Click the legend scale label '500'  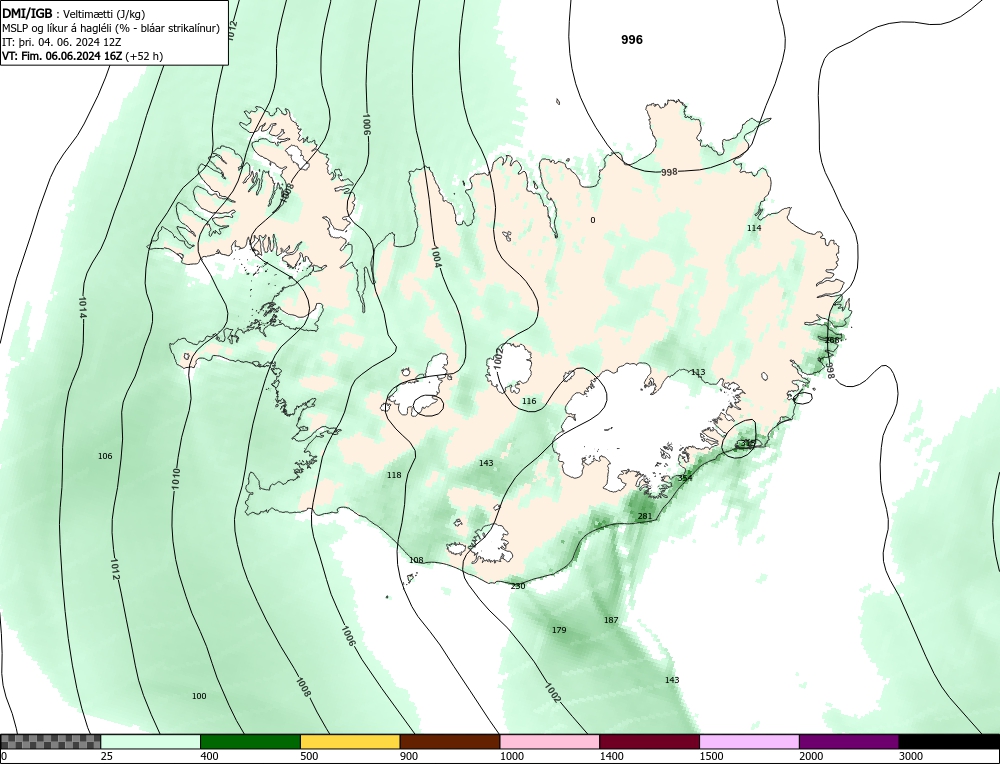coord(309,757)
